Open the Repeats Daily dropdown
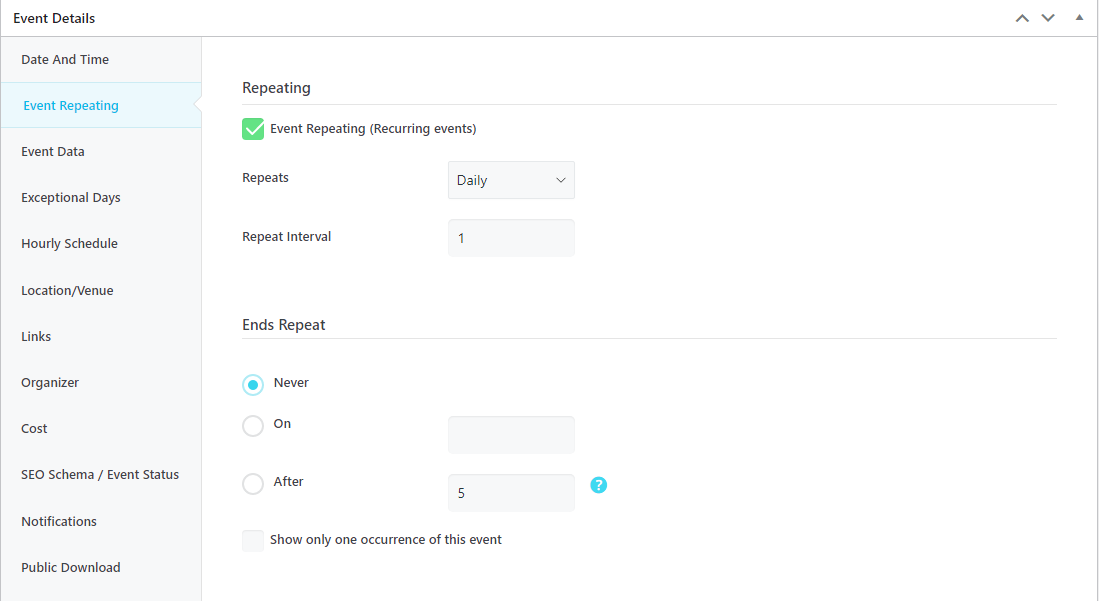 pos(511,180)
